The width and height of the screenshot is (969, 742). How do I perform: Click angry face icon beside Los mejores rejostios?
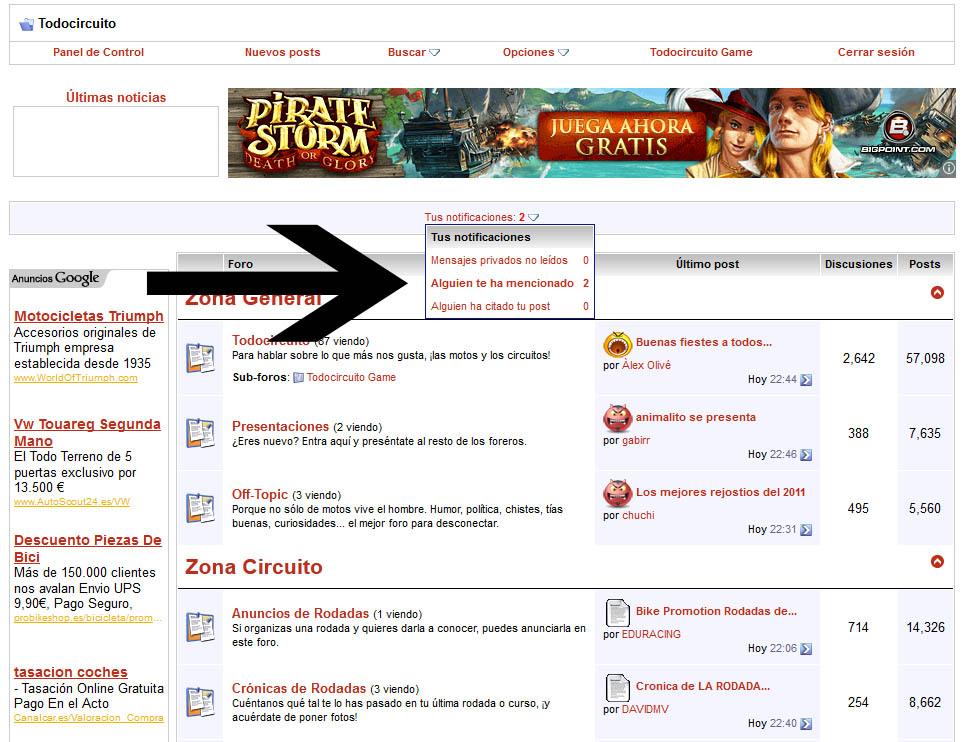coord(617,493)
